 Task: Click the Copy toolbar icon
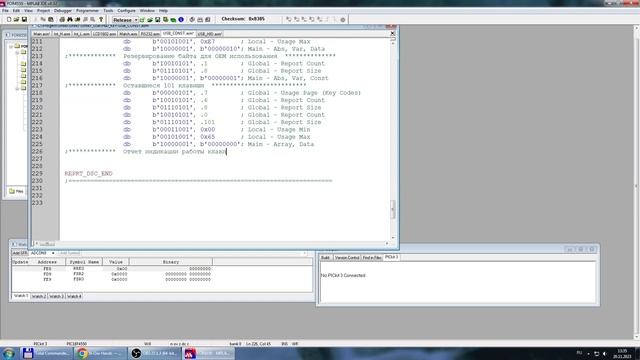43,19
